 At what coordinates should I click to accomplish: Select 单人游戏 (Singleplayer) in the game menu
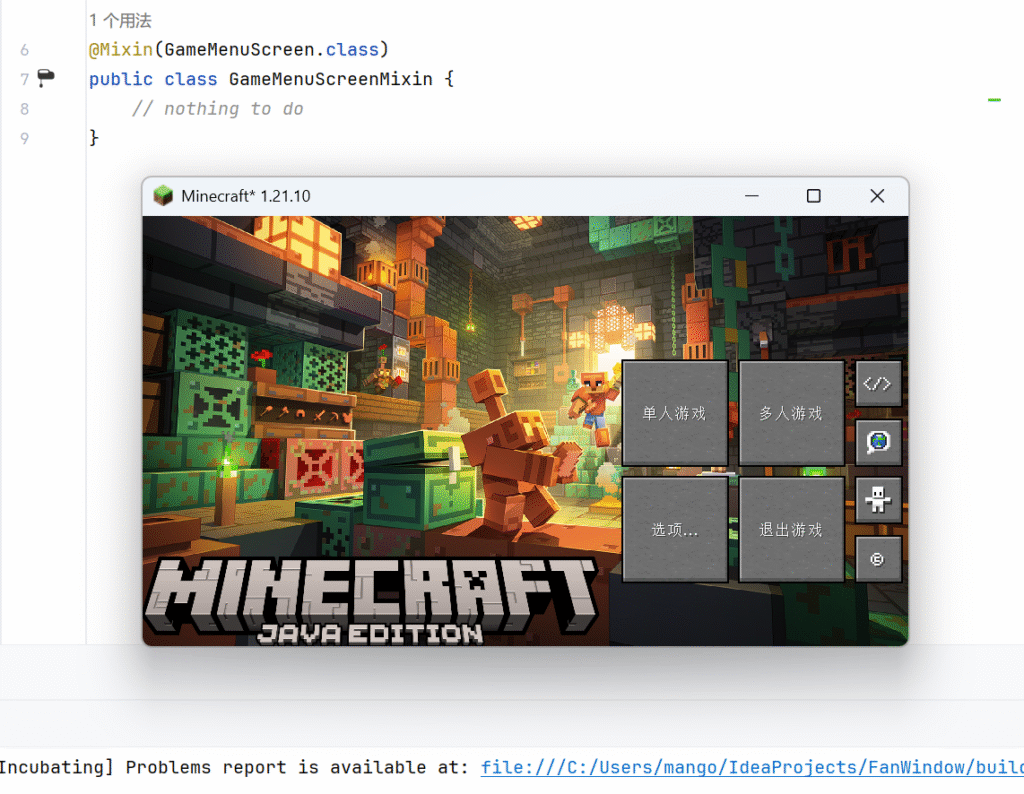(x=674, y=412)
